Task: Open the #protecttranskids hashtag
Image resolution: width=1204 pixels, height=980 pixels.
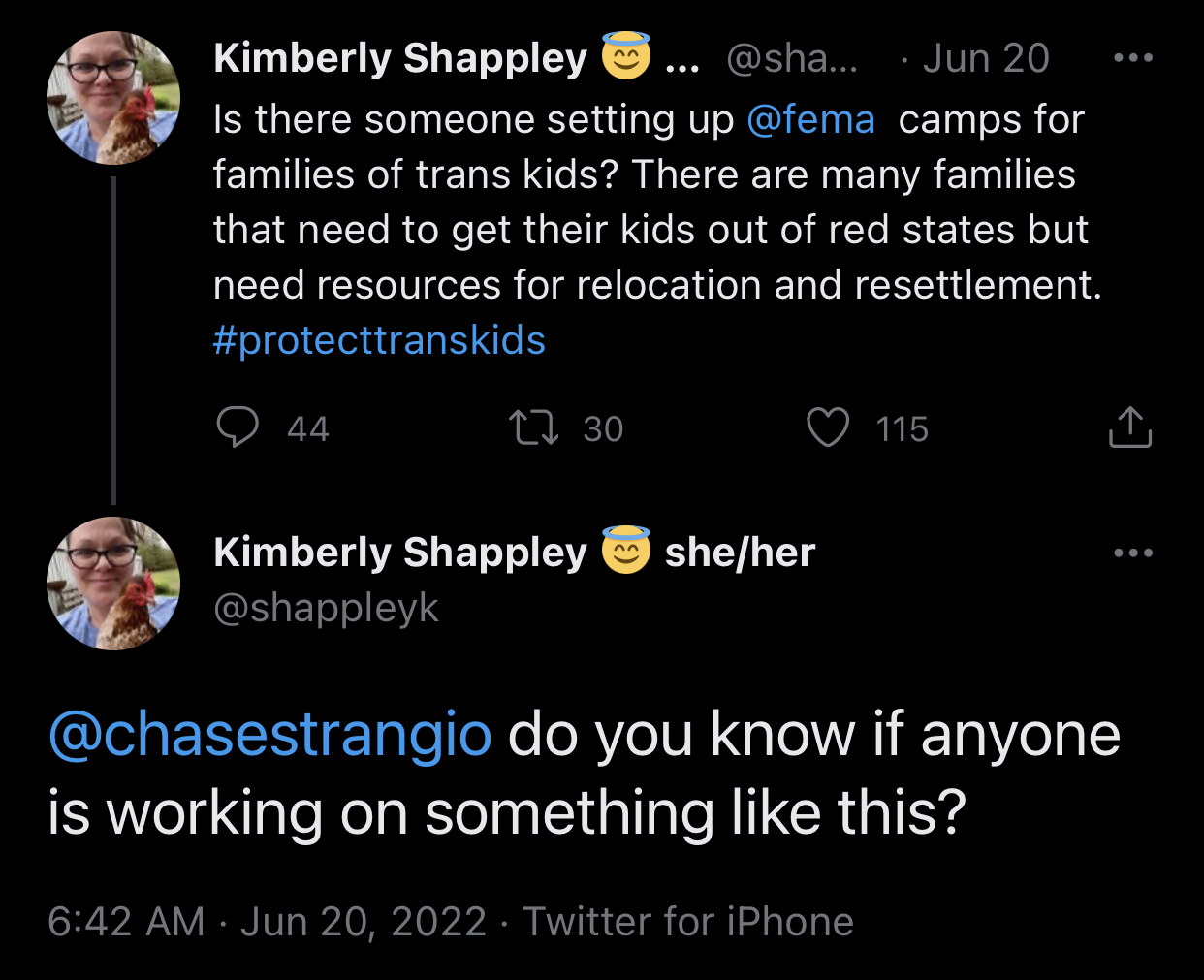Action: click(379, 340)
